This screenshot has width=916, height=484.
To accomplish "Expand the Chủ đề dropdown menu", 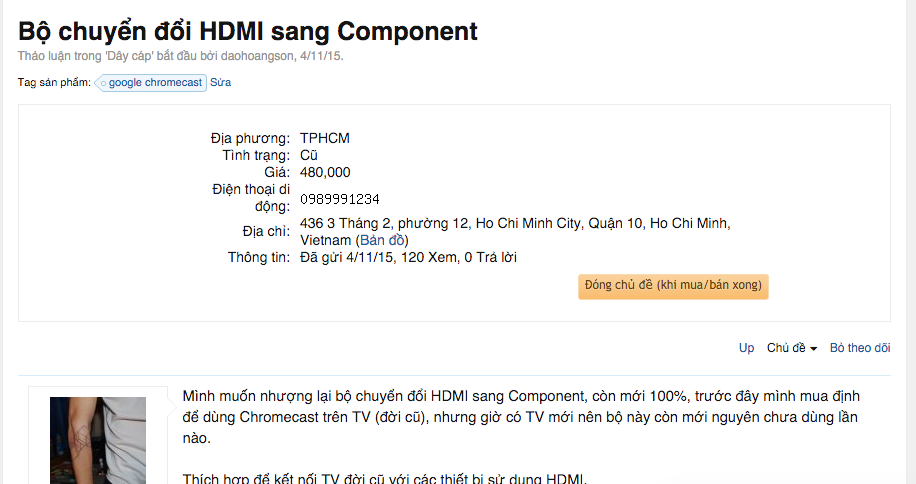I will pyautogui.click(x=792, y=347).
